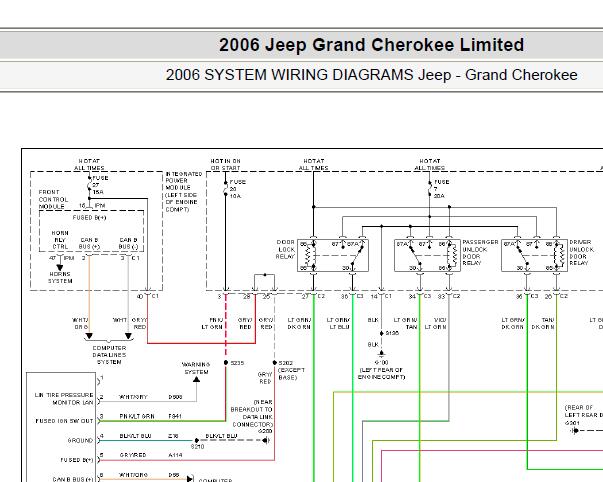The width and height of the screenshot is (603, 482).
Task: Click the F941 circuit code
Action: (175, 416)
